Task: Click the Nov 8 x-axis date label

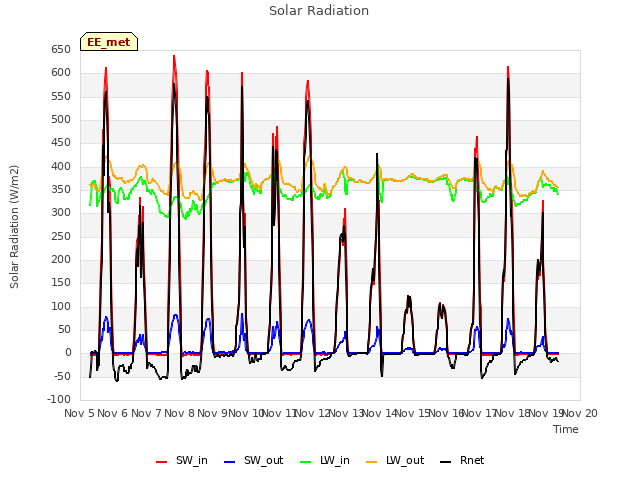Action: pyautogui.click(x=180, y=413)
